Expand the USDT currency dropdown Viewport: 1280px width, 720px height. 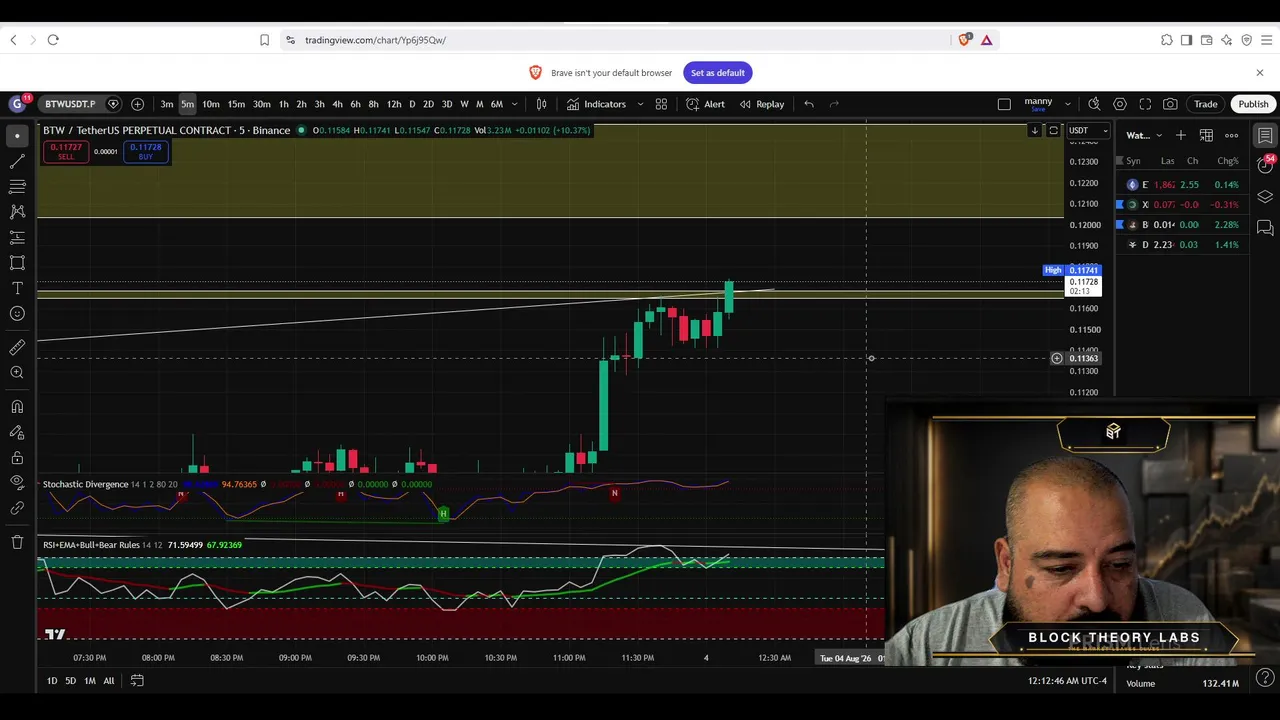[1088, 130]
